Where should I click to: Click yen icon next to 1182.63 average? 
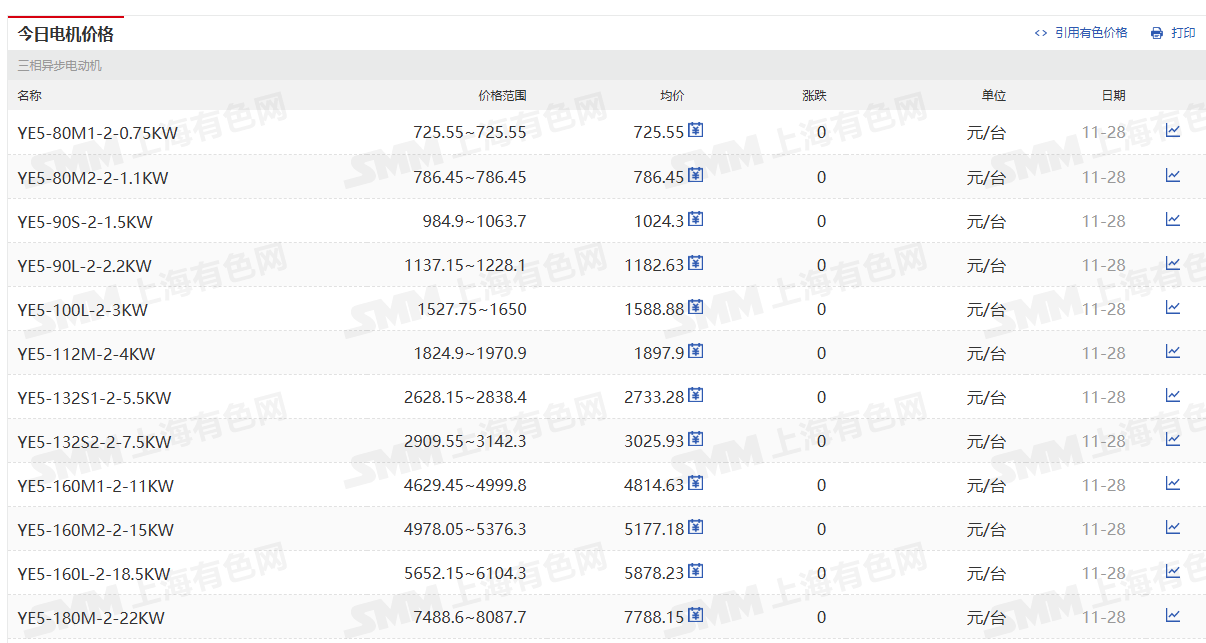[x=696, y=263]
